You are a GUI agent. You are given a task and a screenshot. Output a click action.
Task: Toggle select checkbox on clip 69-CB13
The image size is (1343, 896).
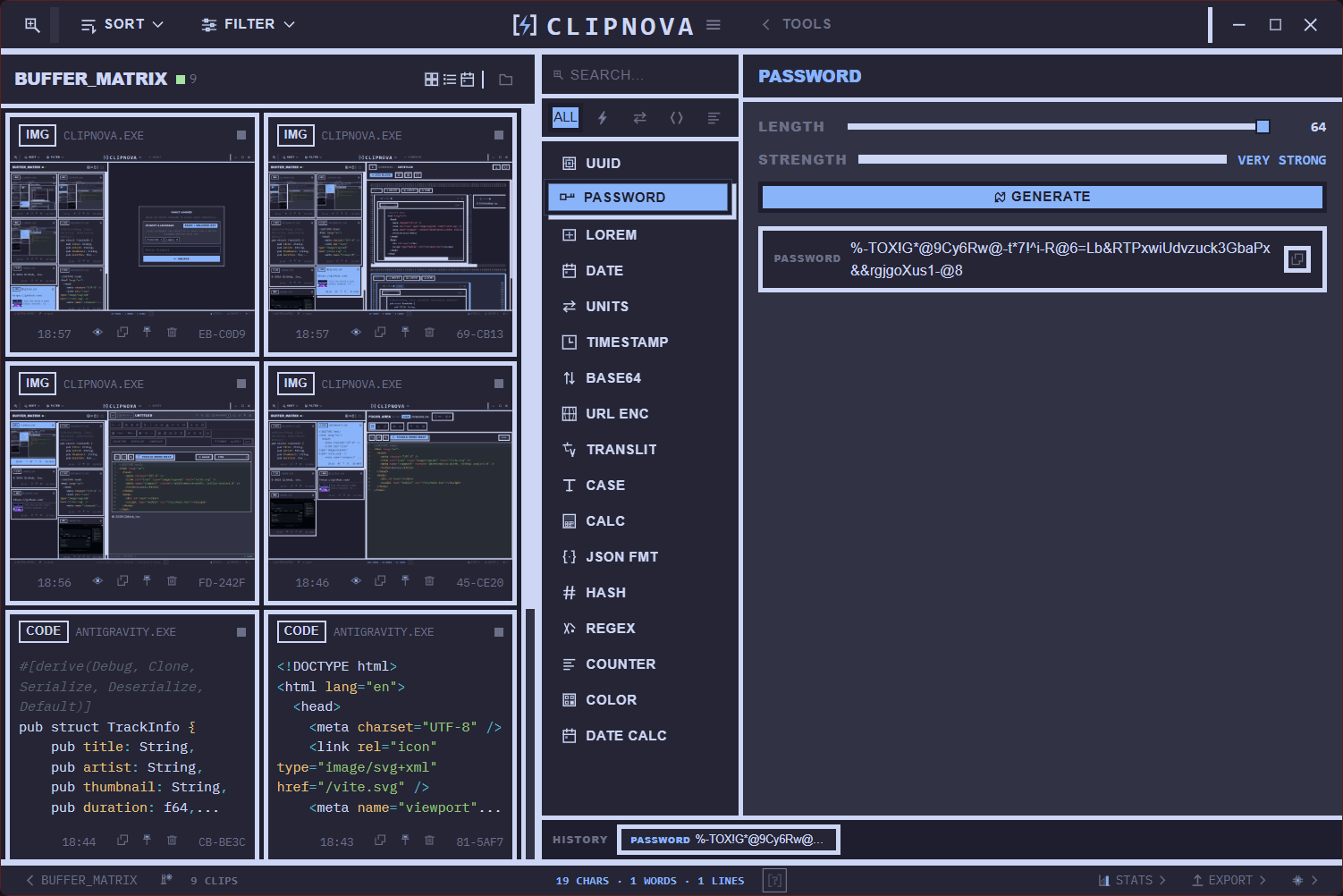499,135
